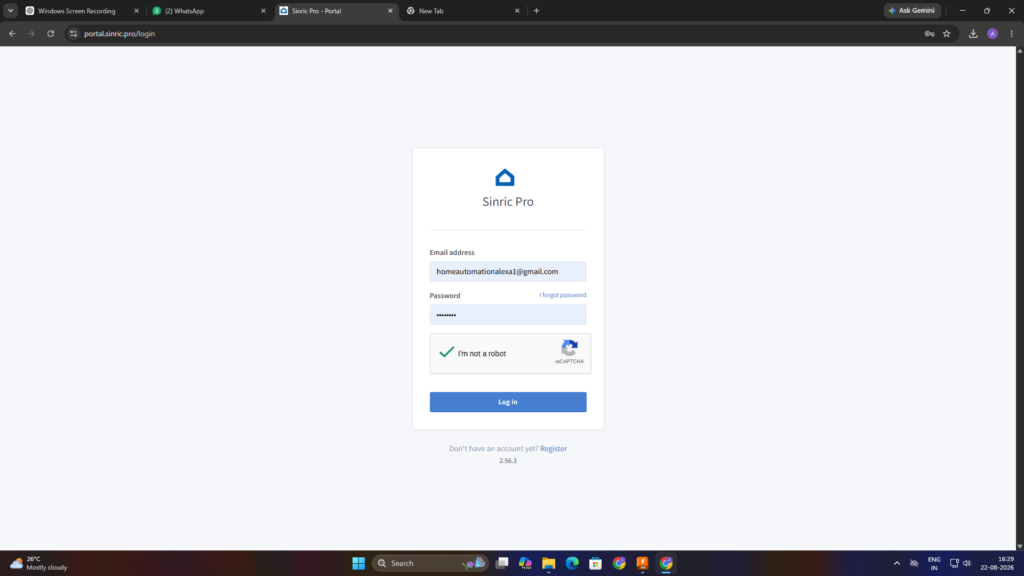This screenshot has width=1024, height=576.
Task: Open the I forgot password link
Action: click(x=562, y=295)
